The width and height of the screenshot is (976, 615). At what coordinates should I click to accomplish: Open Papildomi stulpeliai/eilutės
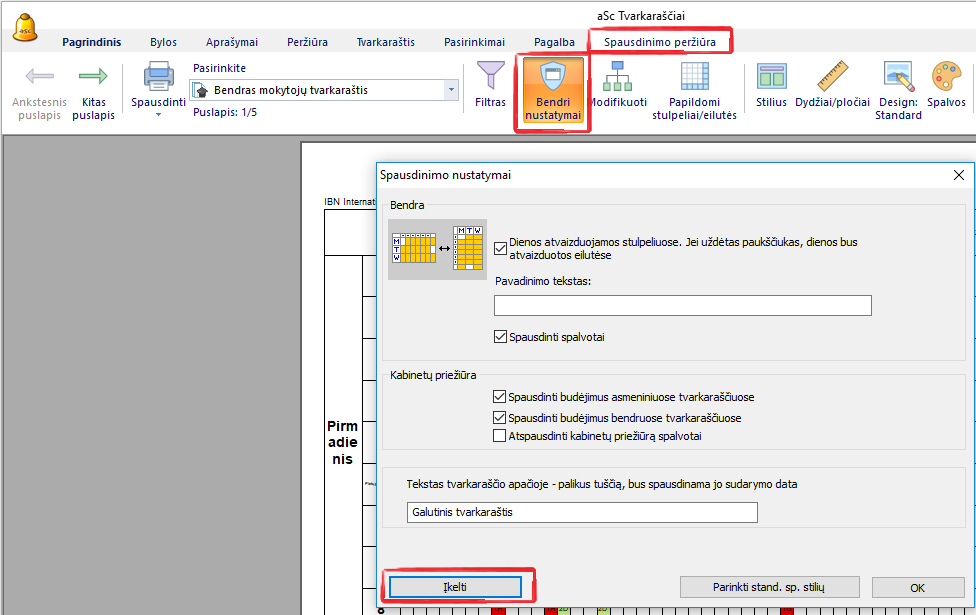(694, 77)
